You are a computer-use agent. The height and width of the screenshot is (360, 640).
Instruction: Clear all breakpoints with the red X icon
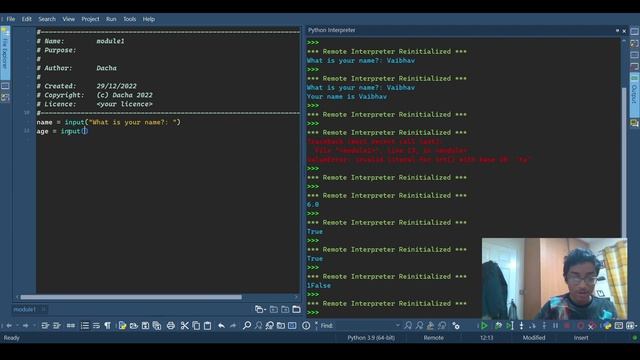pos(591,326)
